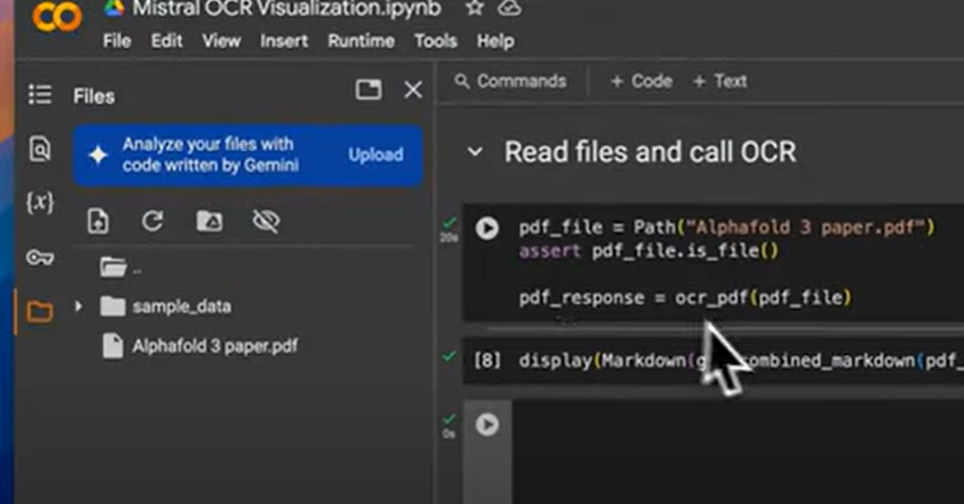
Task: Click the Files folder sidebar icon
Action: [39, 312]
